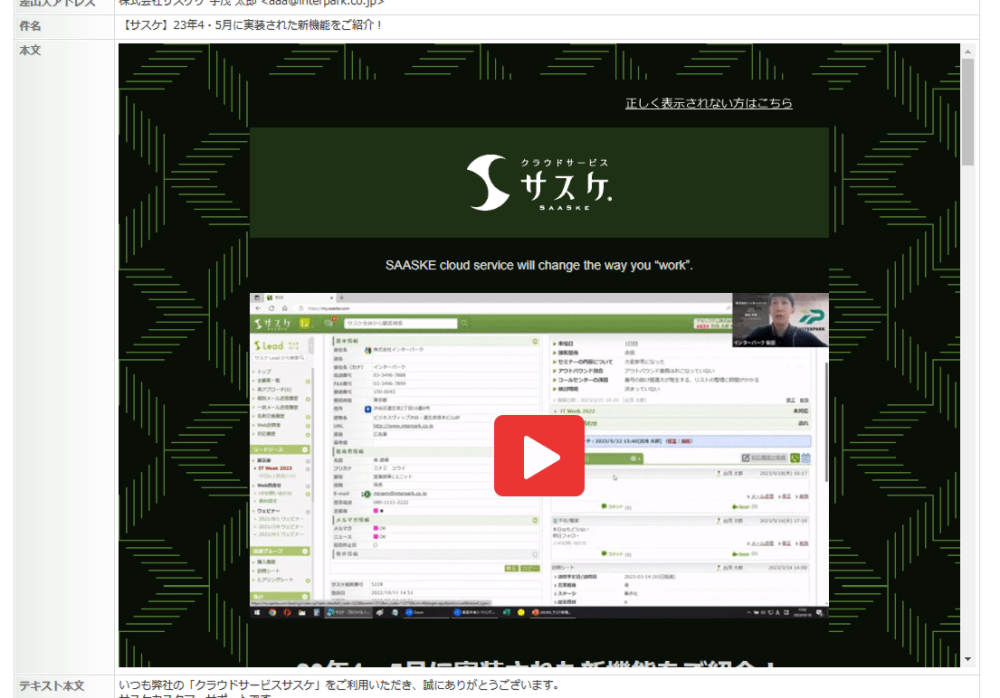Open the 正しく表示されない方はこちら link

(709, 103)
